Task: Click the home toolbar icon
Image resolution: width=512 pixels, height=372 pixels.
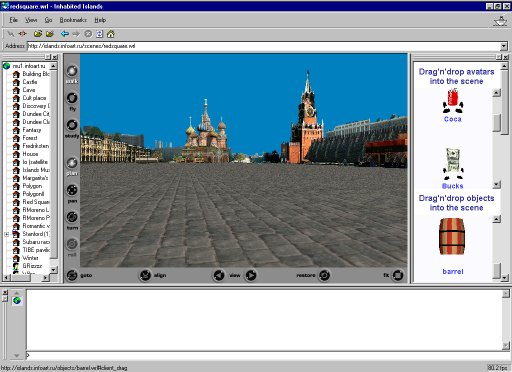Action: [x=111, y=34]
